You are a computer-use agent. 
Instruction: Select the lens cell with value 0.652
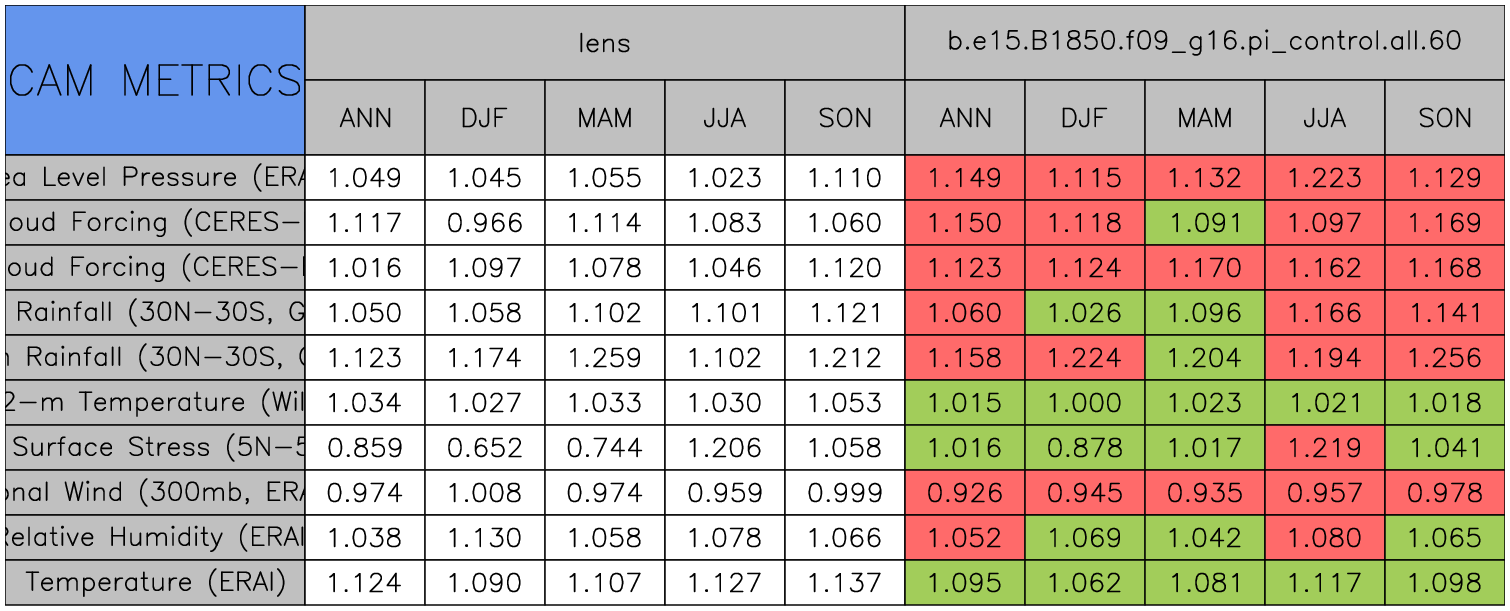pos(484,448)
